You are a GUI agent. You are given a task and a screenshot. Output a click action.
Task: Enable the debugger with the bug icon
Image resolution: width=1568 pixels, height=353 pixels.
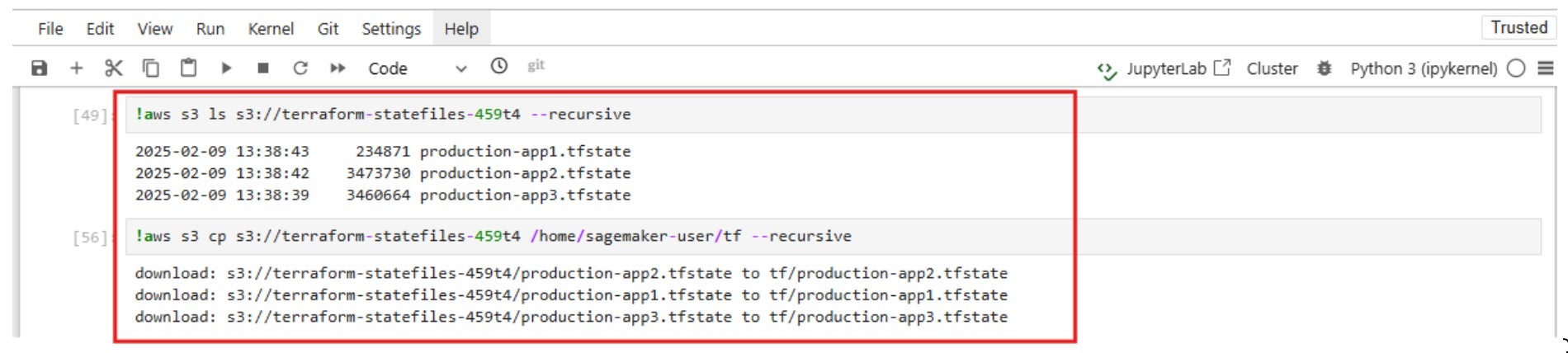coord(1325,68)
